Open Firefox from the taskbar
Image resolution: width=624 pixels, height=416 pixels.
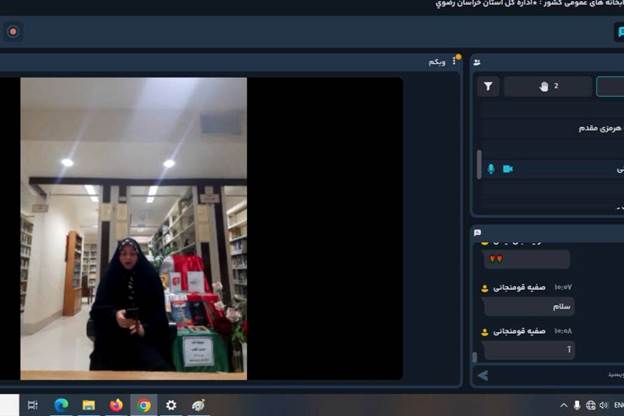[116, 405]
